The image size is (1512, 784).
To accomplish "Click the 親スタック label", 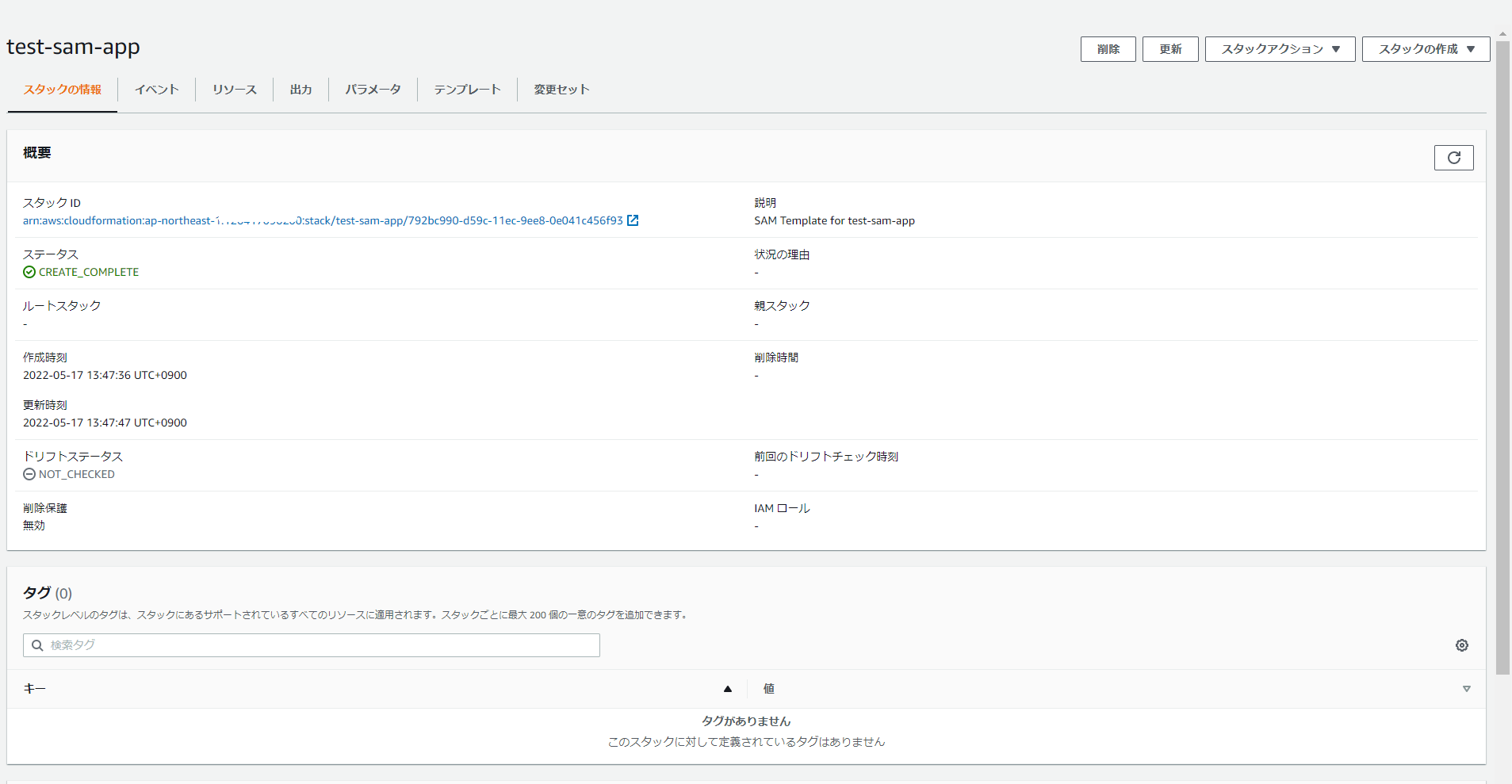I will click(782, 305).
